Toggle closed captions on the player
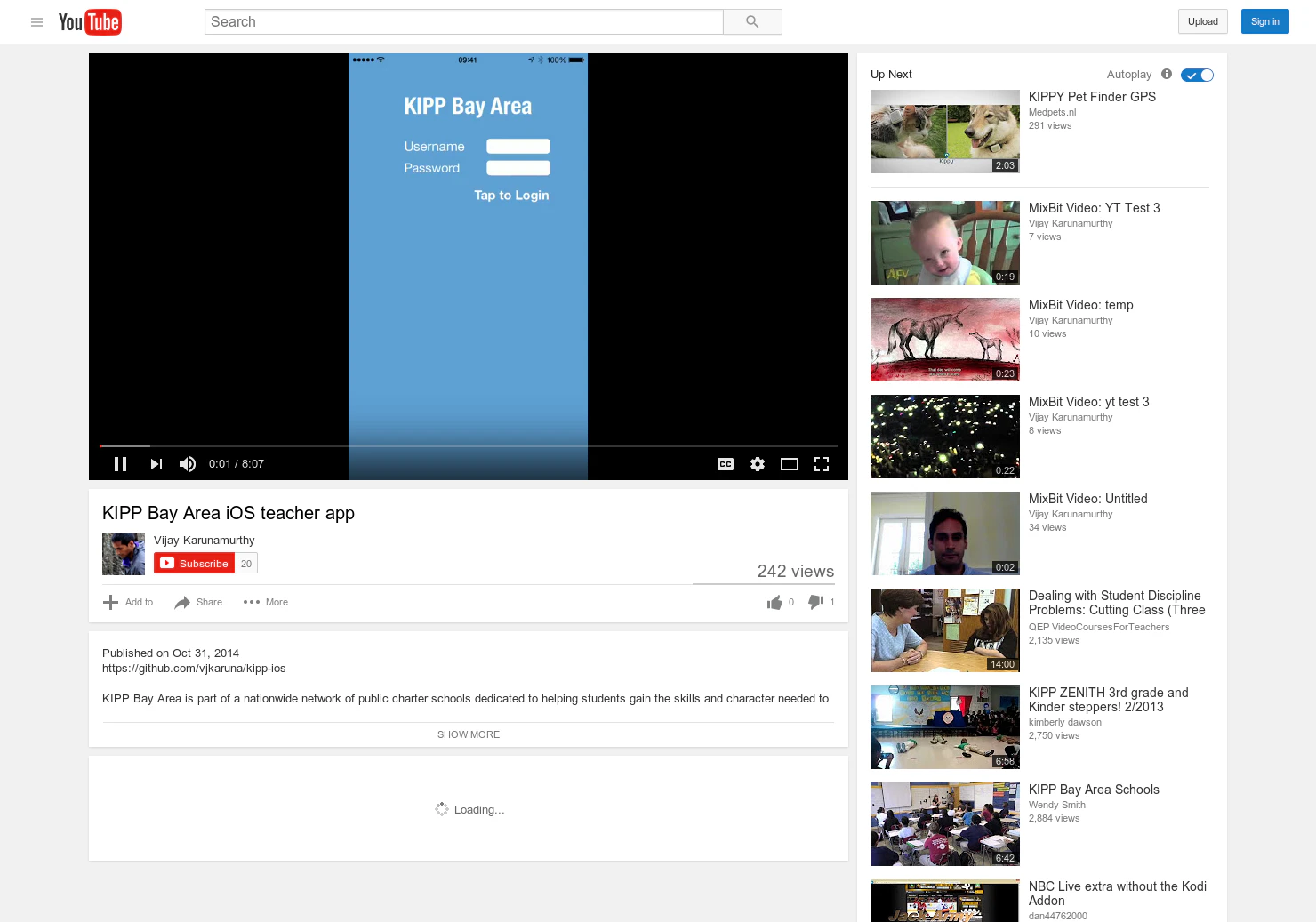The image size is (1316, 922). point(726,464)
